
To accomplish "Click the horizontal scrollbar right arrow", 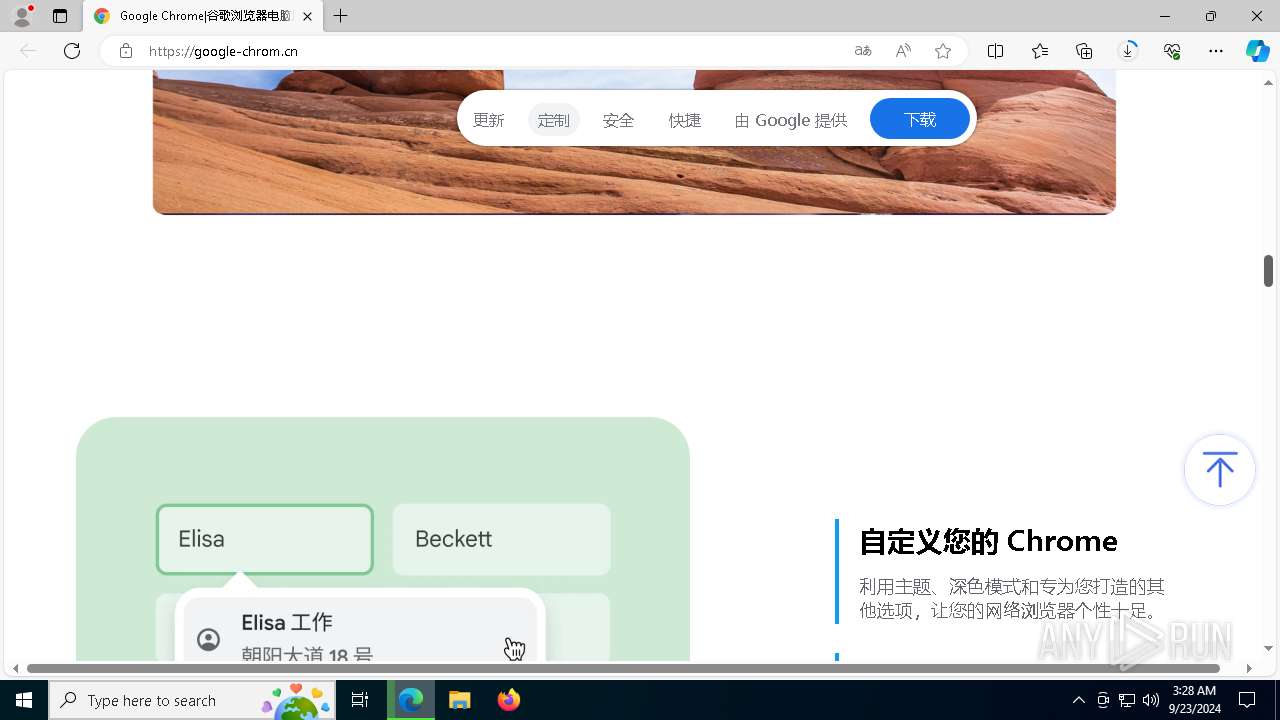I will click(1249, 668).
